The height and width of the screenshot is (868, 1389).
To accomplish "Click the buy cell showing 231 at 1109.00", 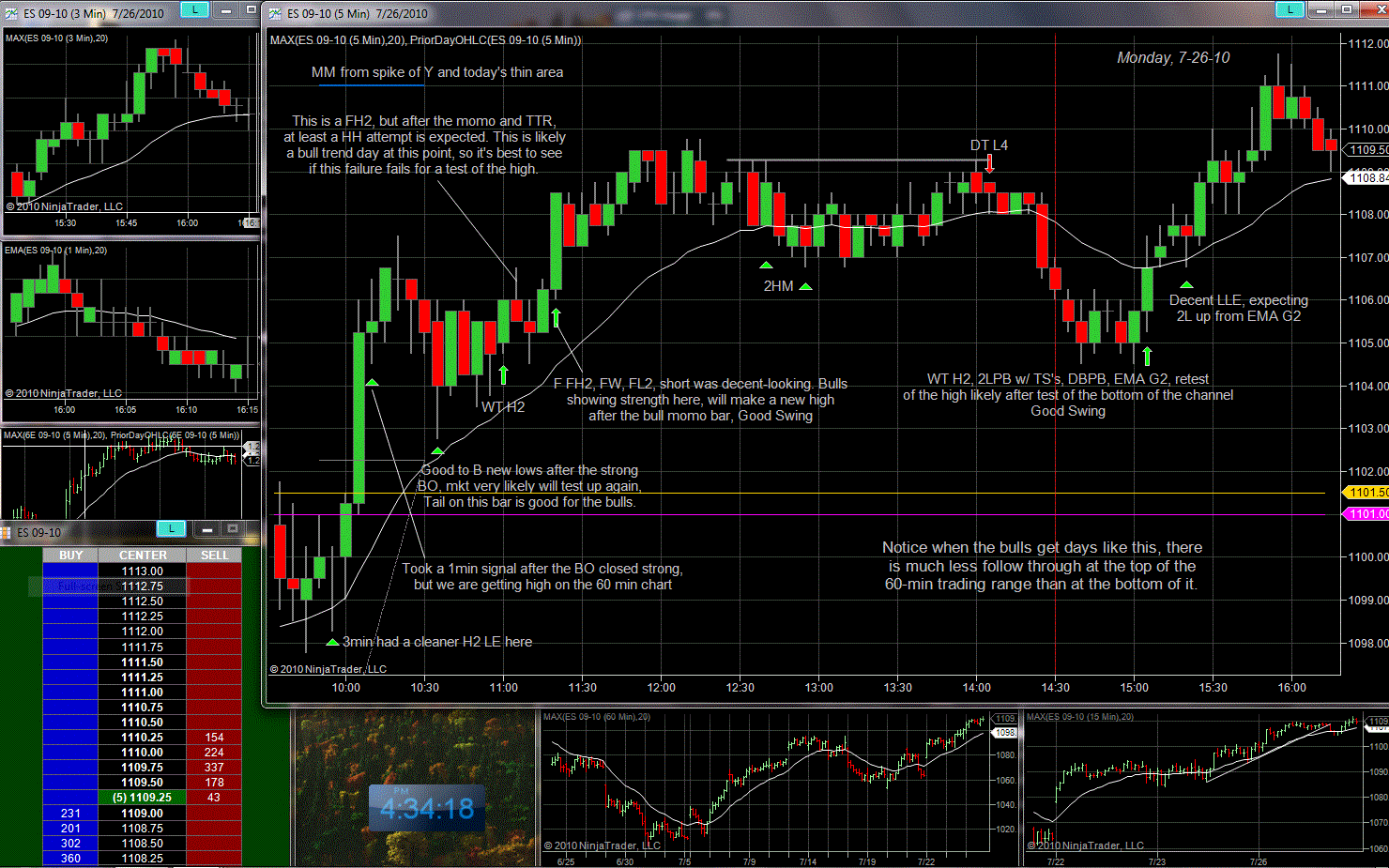I will coord(70,814).
